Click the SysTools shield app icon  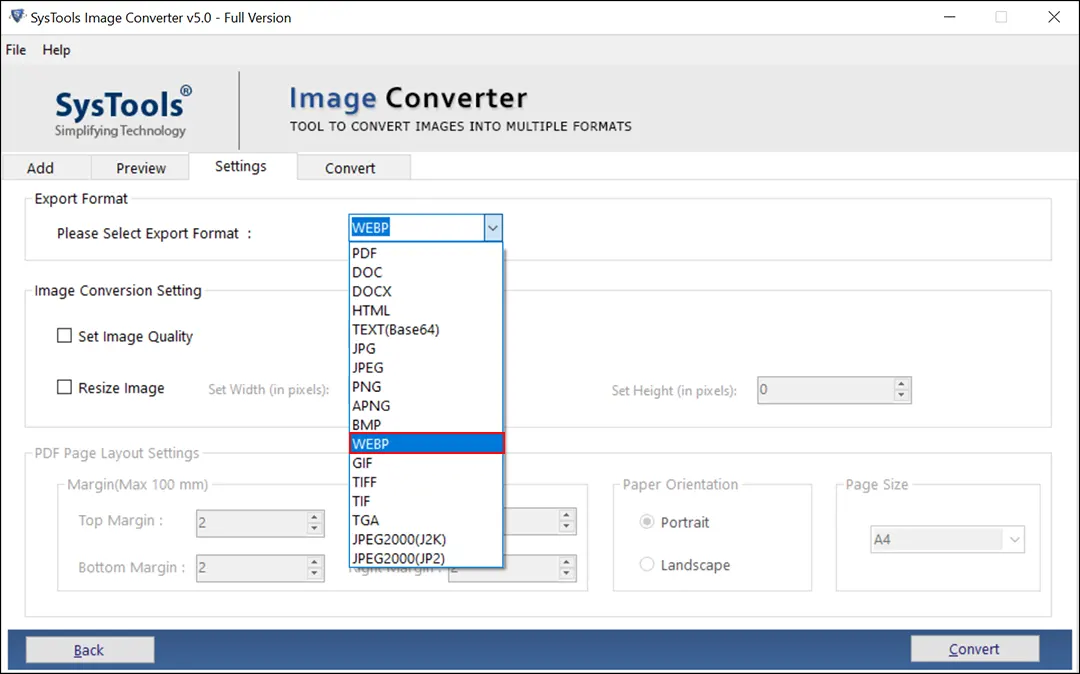pos(17,17)
